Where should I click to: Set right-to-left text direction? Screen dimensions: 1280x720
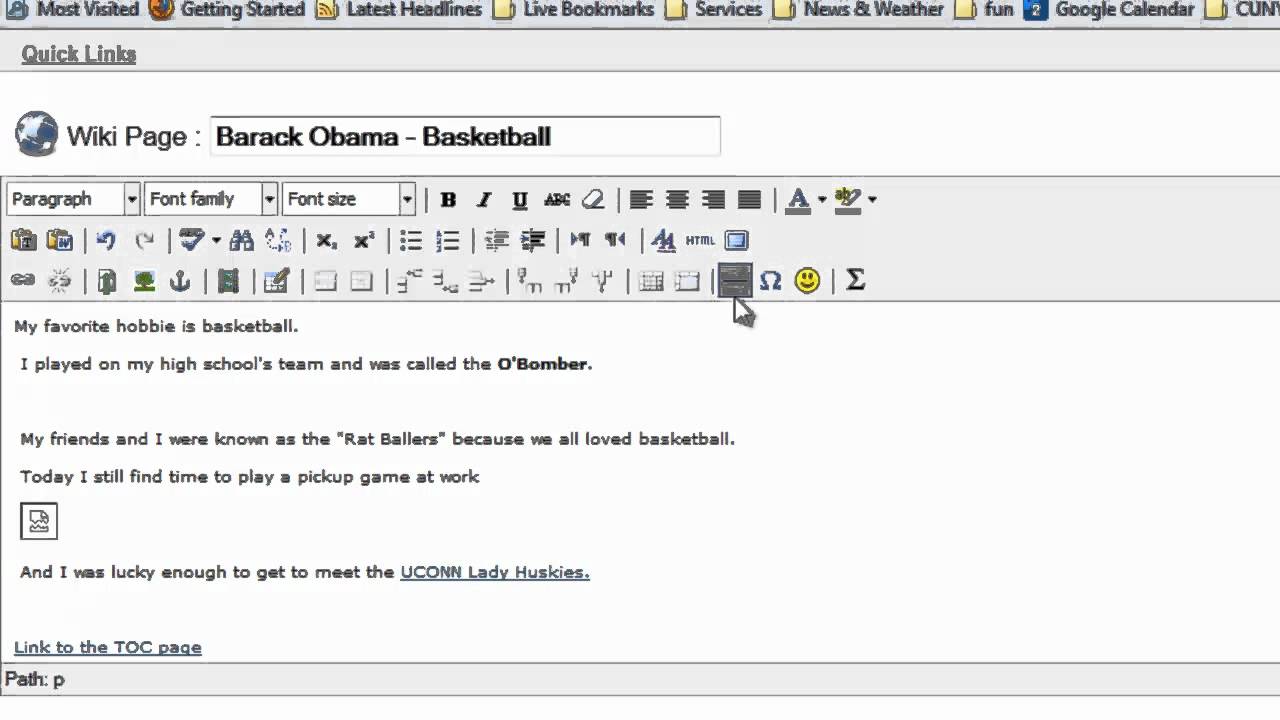coord(616,240)
